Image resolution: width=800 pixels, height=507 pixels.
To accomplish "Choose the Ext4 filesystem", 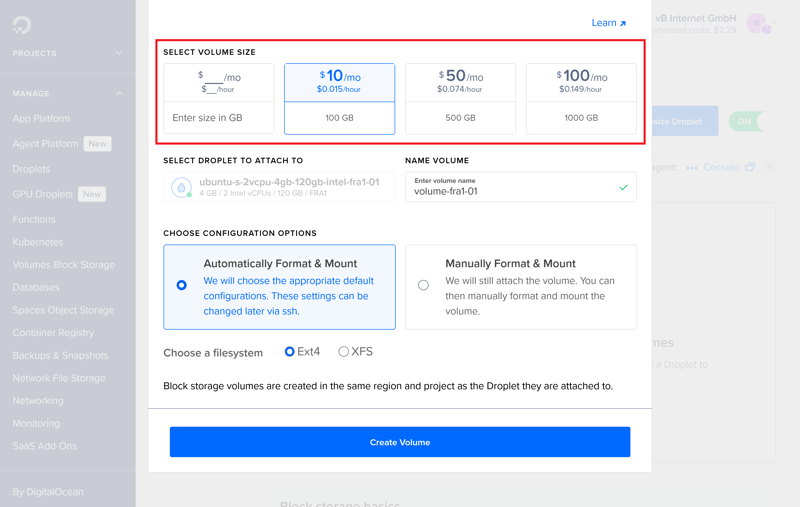I will pos(290,352).
